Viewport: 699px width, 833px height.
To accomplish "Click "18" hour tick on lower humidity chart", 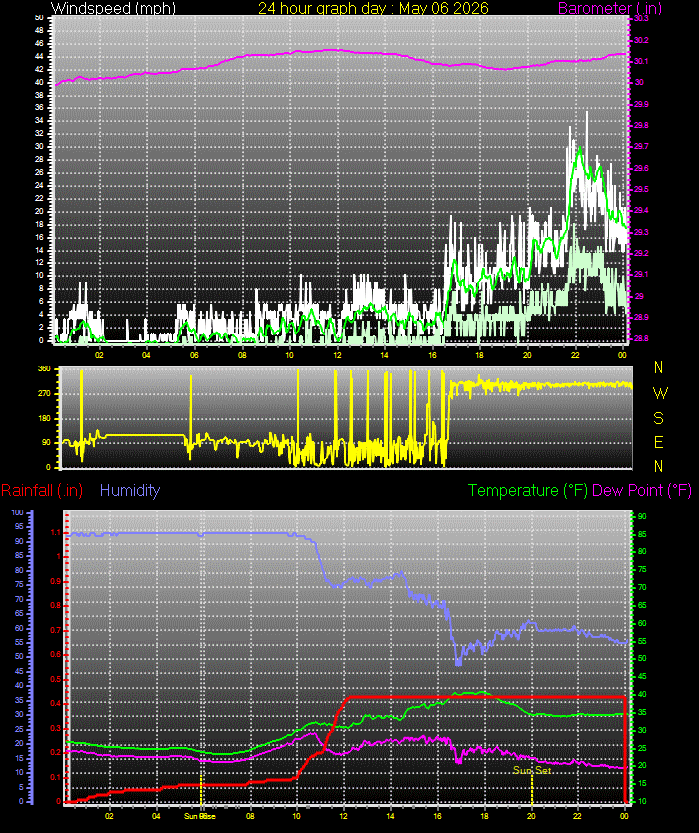I will point(484,816).
